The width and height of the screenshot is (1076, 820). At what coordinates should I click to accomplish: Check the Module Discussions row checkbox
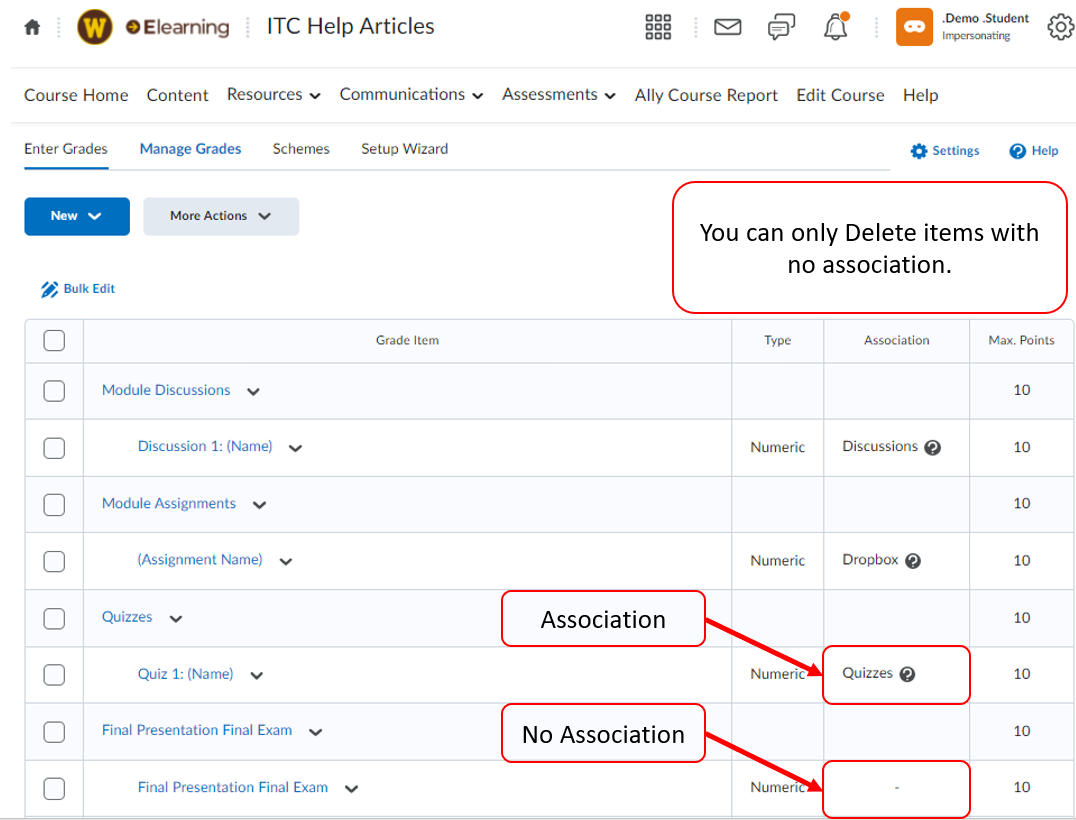(54, 391)
